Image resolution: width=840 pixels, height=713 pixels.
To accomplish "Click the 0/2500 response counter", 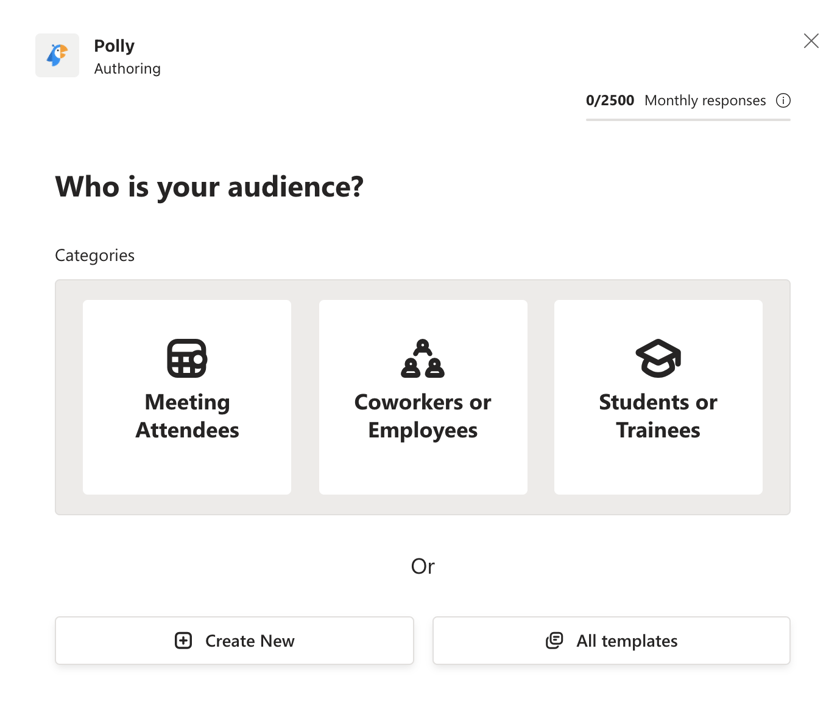I will tap(610, 100).
